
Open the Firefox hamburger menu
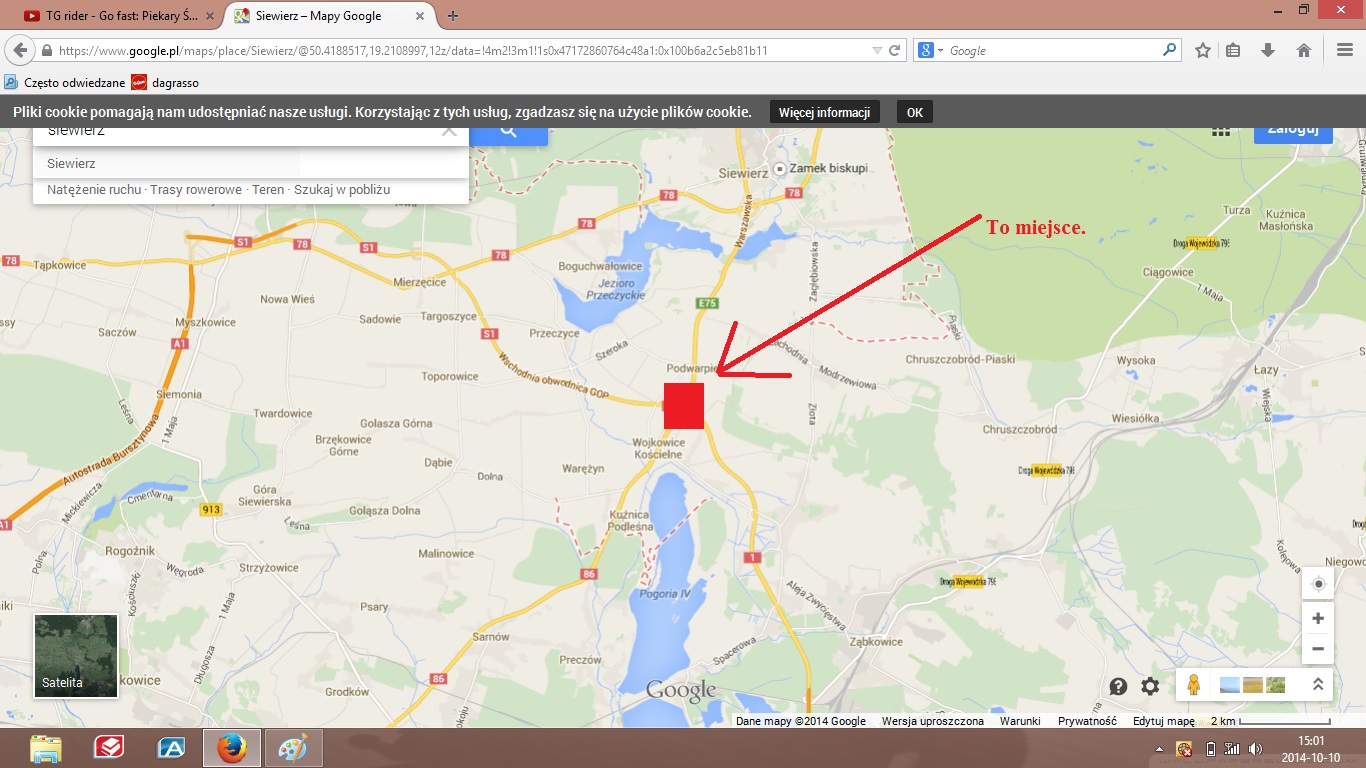pyautogui.click(x=1344, y=50)
